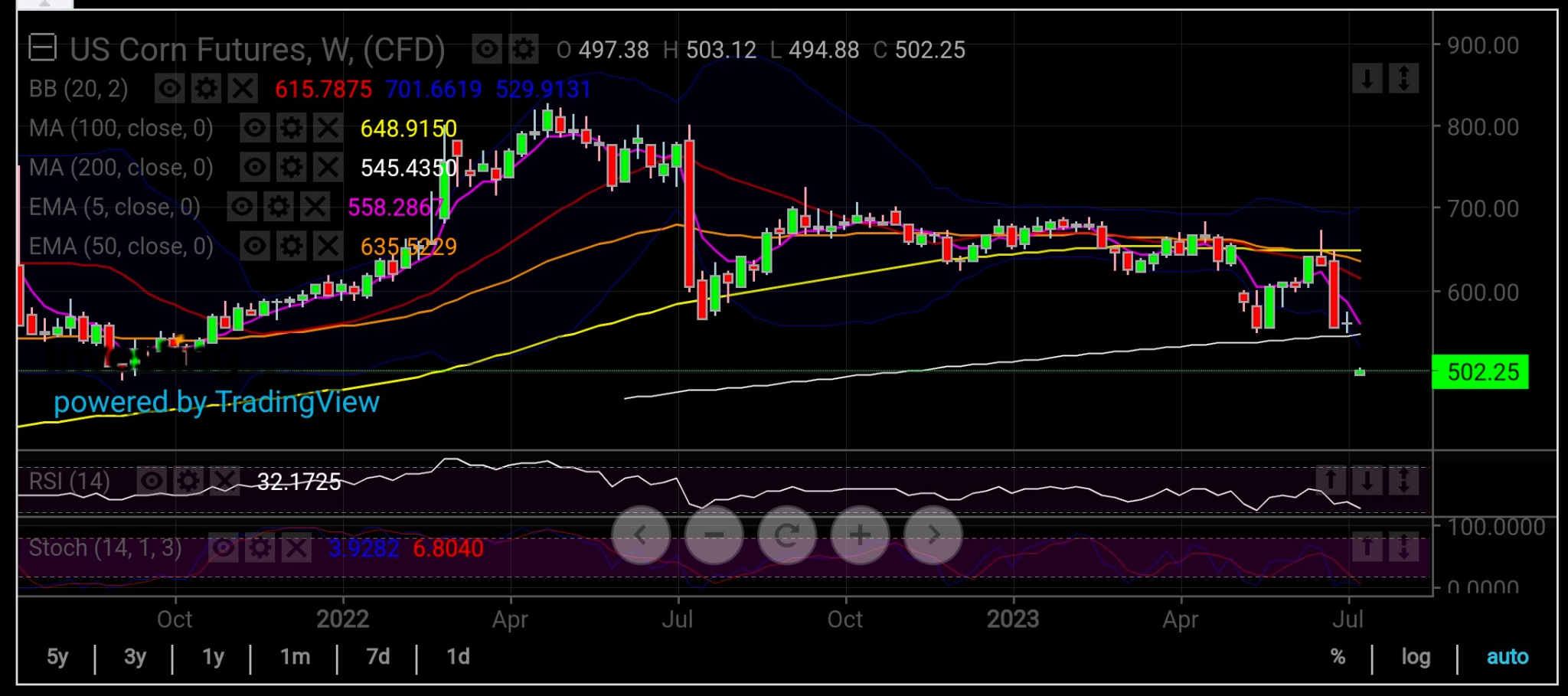Hide the EMA (50, close, 0) indicator
Screen dimensions: 1568x696
(x=254, y=246)
